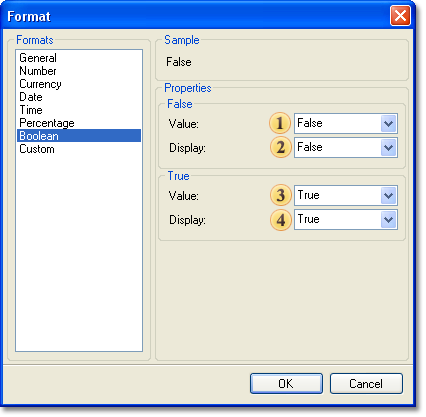
Task: Confirm the format with OK
Action: tap(286, 384)
